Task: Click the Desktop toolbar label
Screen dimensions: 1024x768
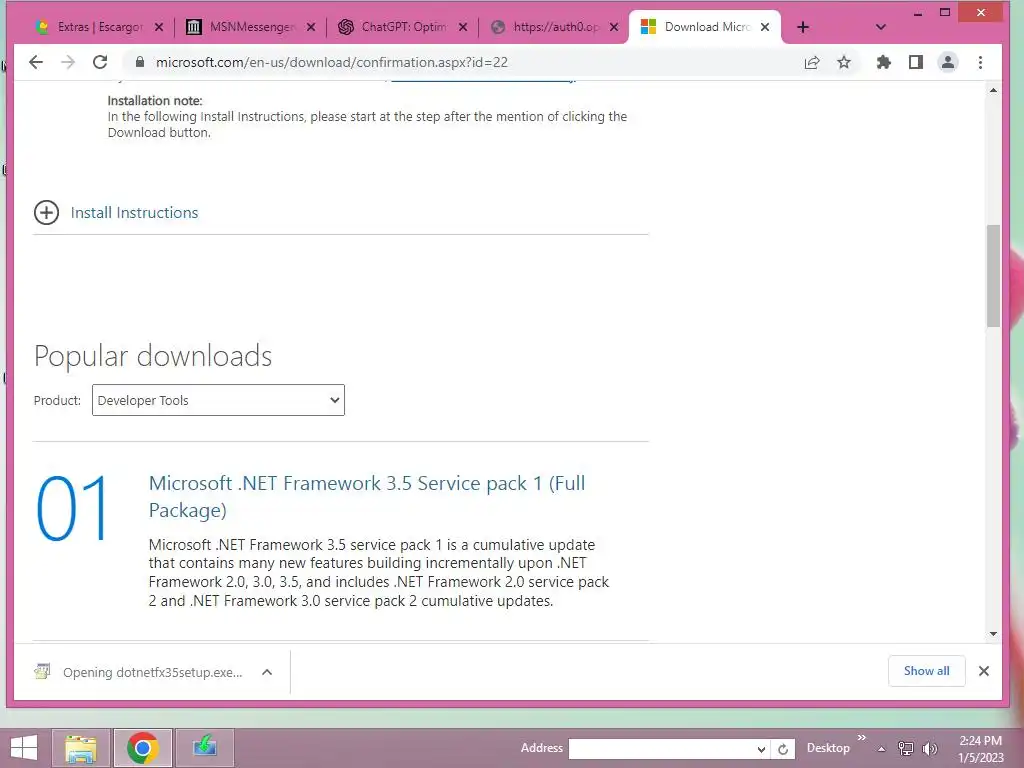Action: pyautogui.click(x=828, y=748)
